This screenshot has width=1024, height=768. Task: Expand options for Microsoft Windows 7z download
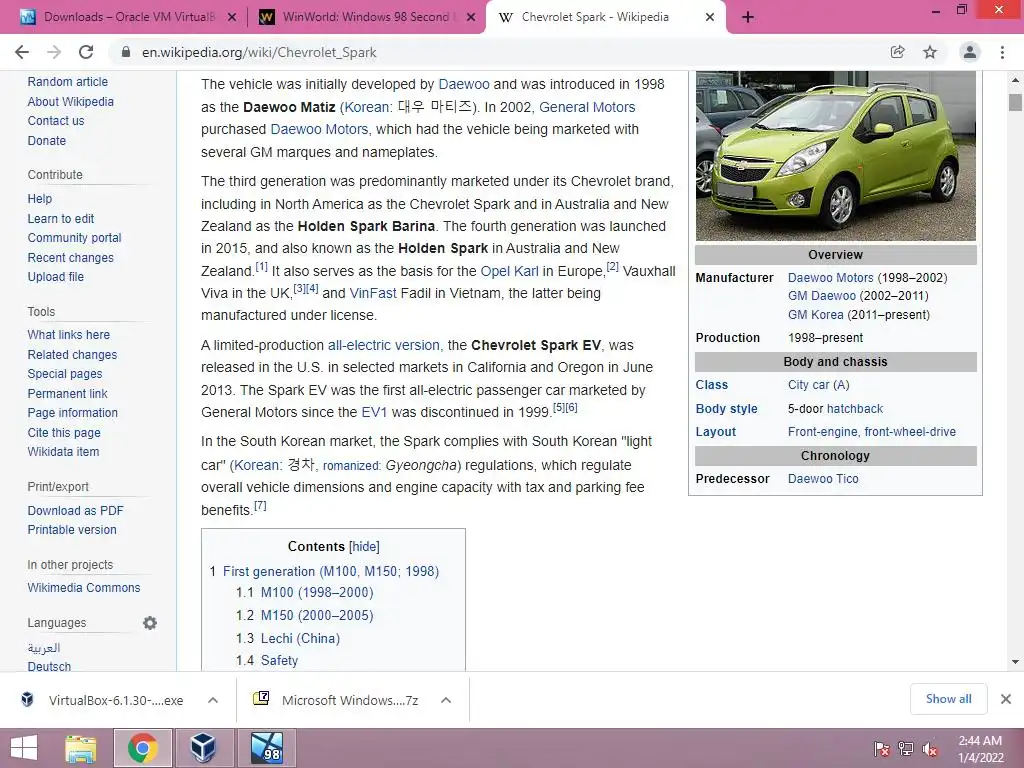click(446, 700)
